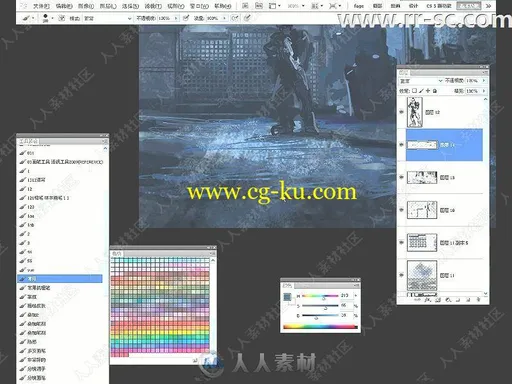Toggle visibility of the bottom textured layer
512x384 pixels.
pyautogui.click(x=401, y=275)
